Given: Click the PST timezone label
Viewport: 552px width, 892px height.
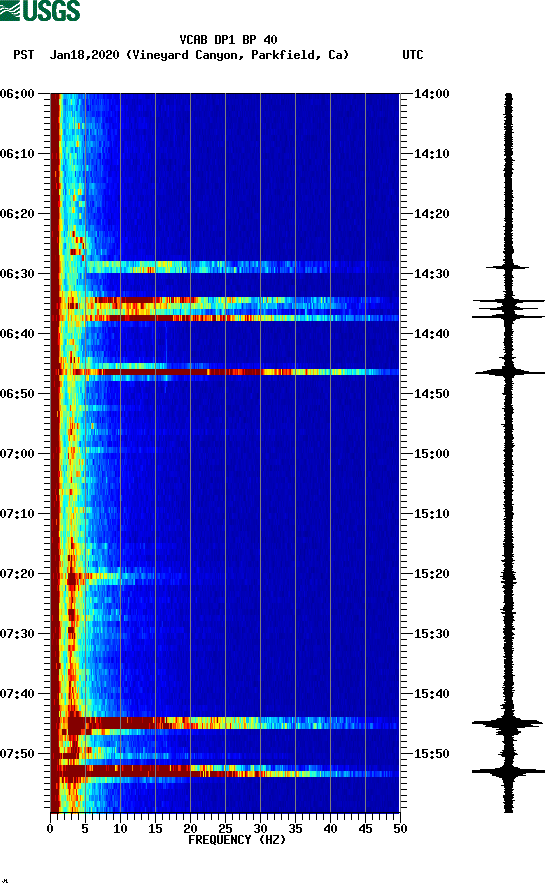Looking at the screenshot, I should point(24,55).
